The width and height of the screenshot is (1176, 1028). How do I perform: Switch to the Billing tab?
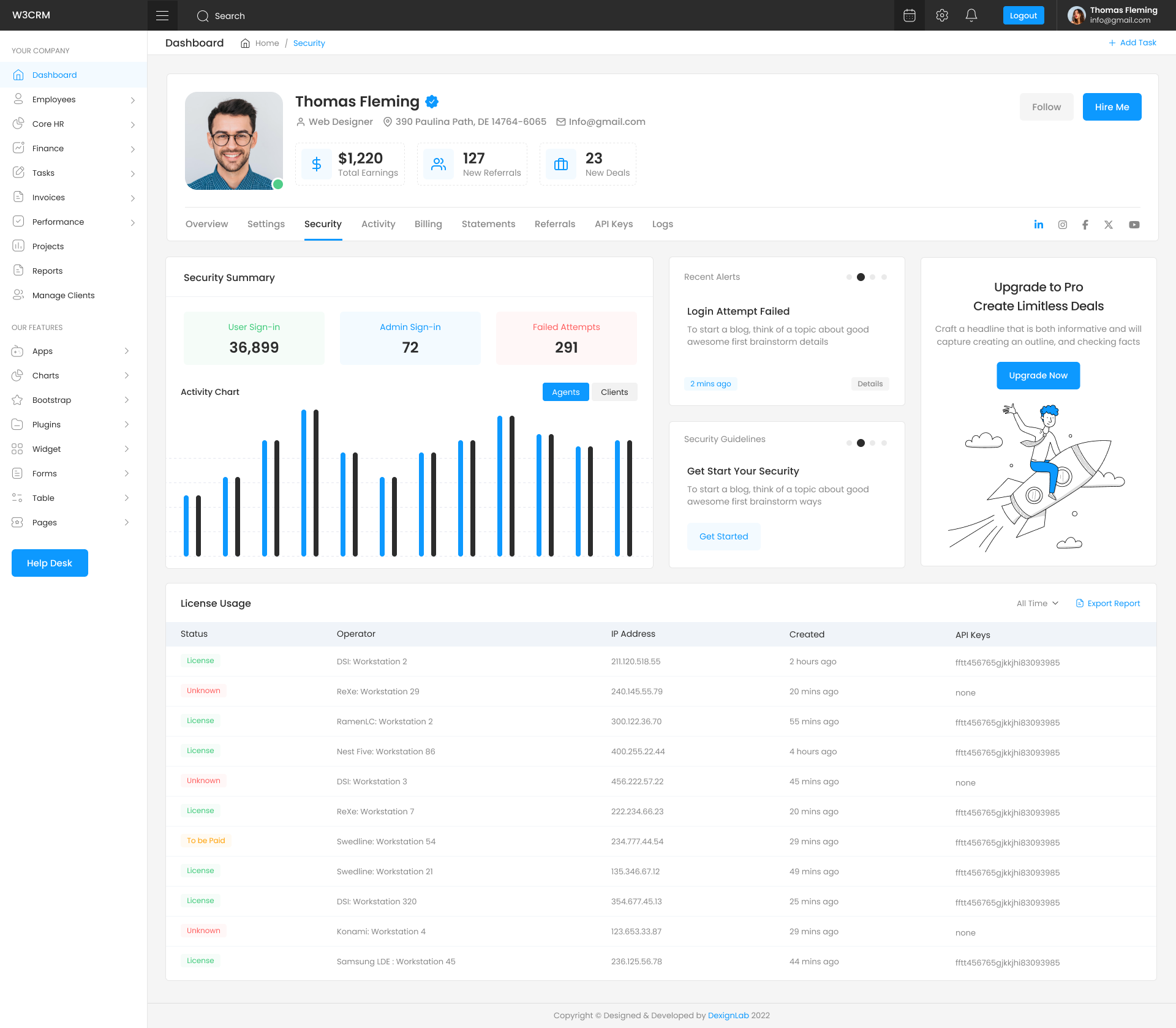click(428, 224)
